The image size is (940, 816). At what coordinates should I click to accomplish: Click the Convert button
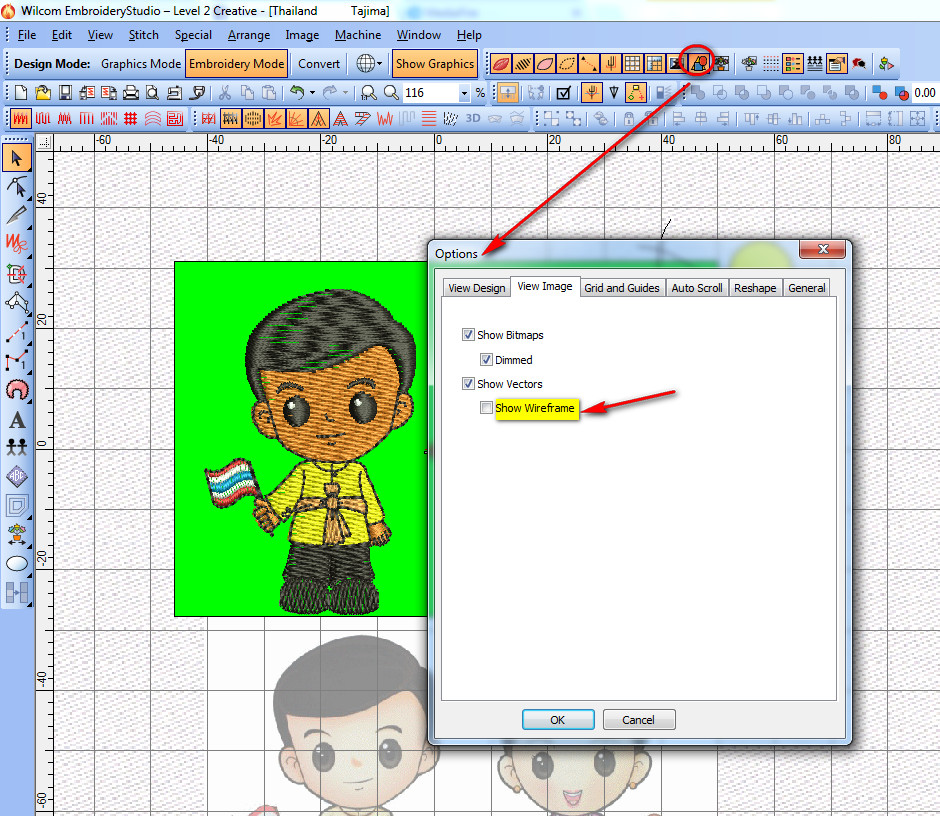point(319,64)
